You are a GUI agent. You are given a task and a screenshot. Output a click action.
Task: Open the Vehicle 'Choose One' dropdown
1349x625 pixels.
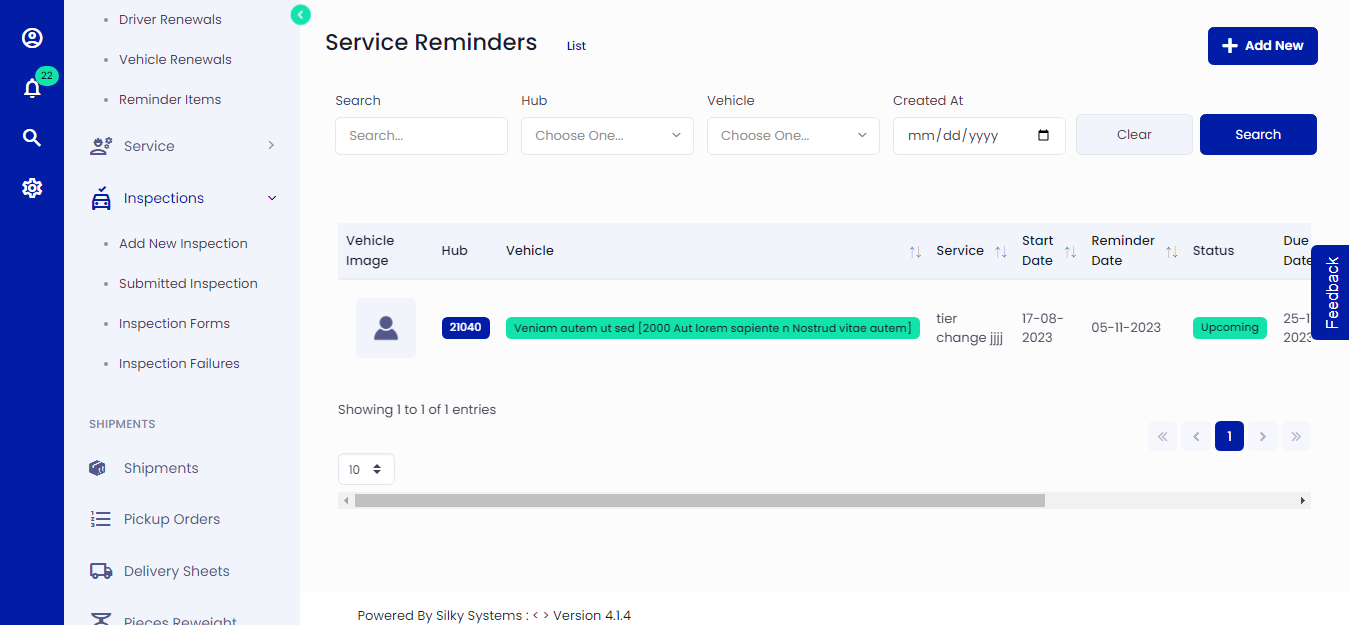coord(792,135)
